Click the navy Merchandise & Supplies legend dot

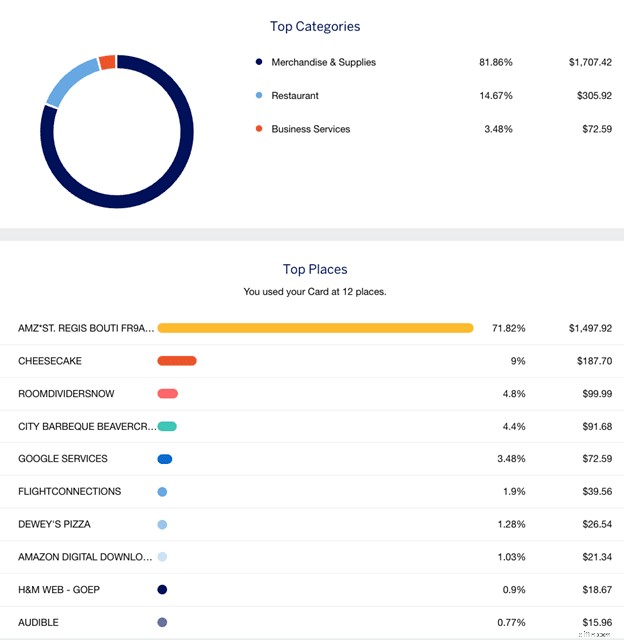(x=259, y=62)
